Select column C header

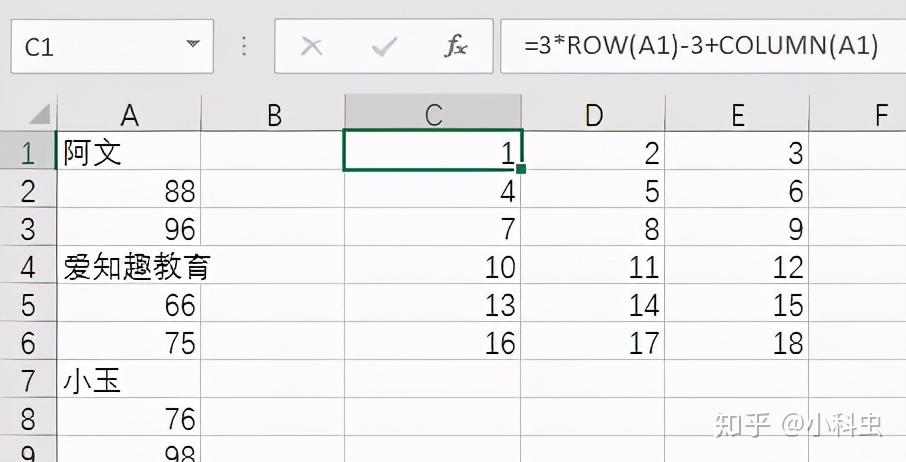[x=433, y=114]
